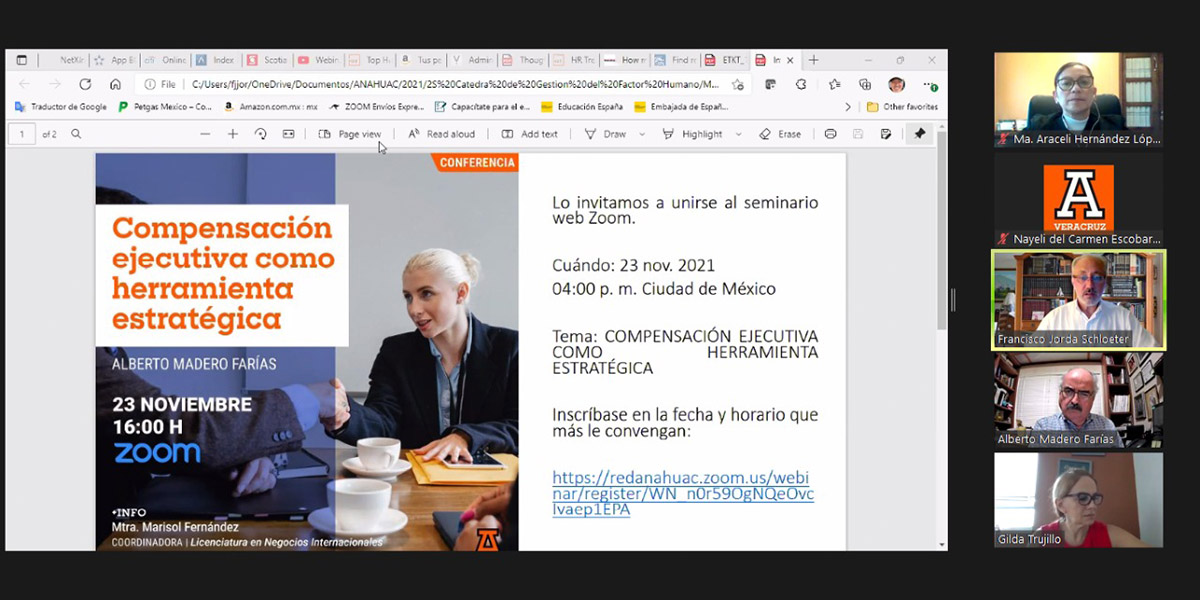Viewport: 1200px width, 600px height.
Task: Add this page to favorites
Action: coord(737,85)
